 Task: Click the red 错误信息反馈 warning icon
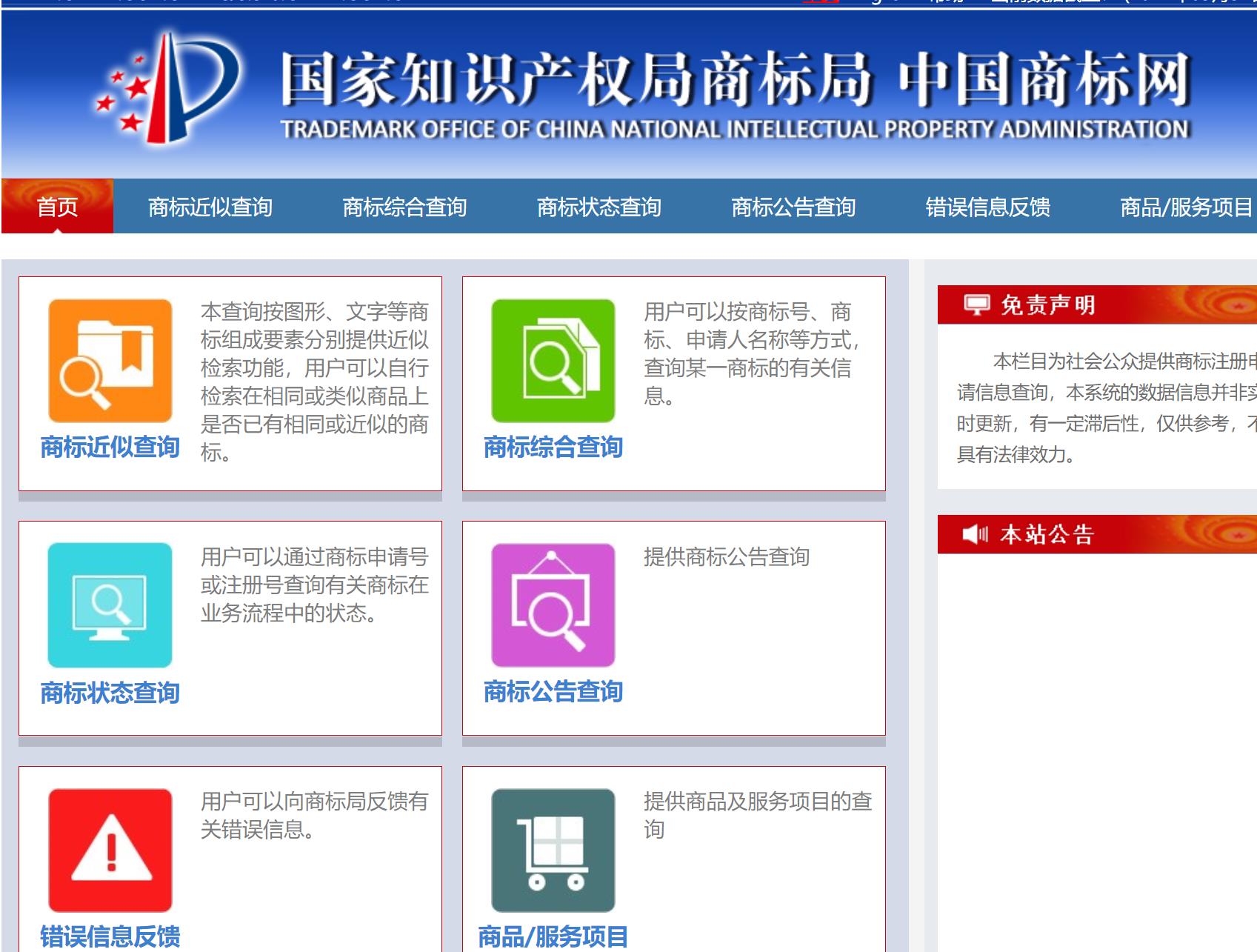tap(110, 850)
